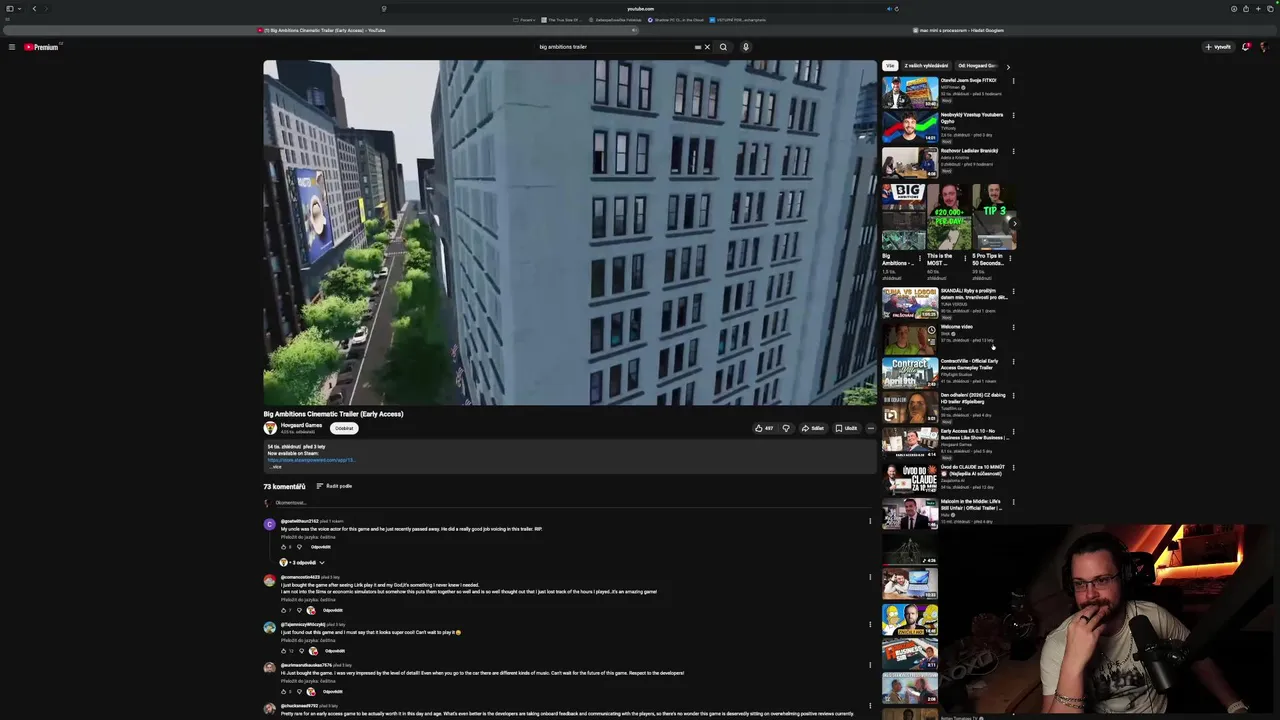Open the YouTube hamburger guide menu
This screenshot has width=1280, height=720.
pos(12,47)
